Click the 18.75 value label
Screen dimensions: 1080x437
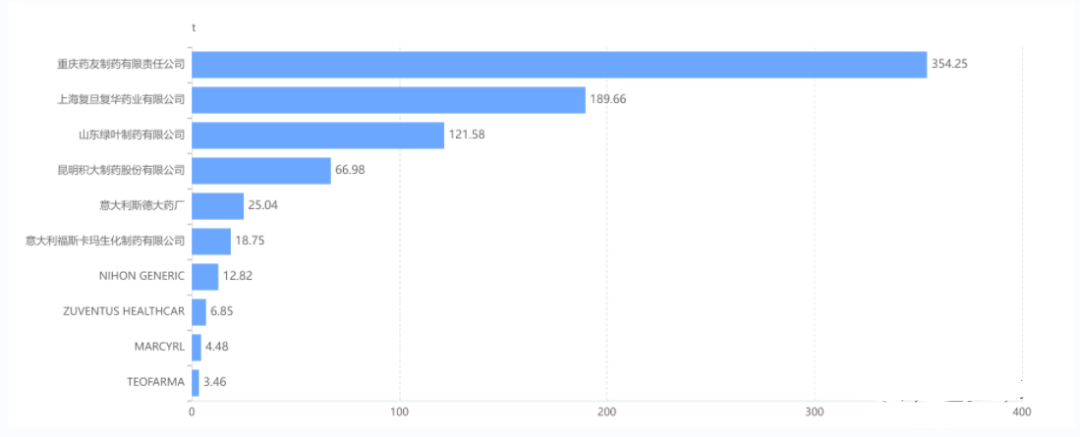pos(250,241)
